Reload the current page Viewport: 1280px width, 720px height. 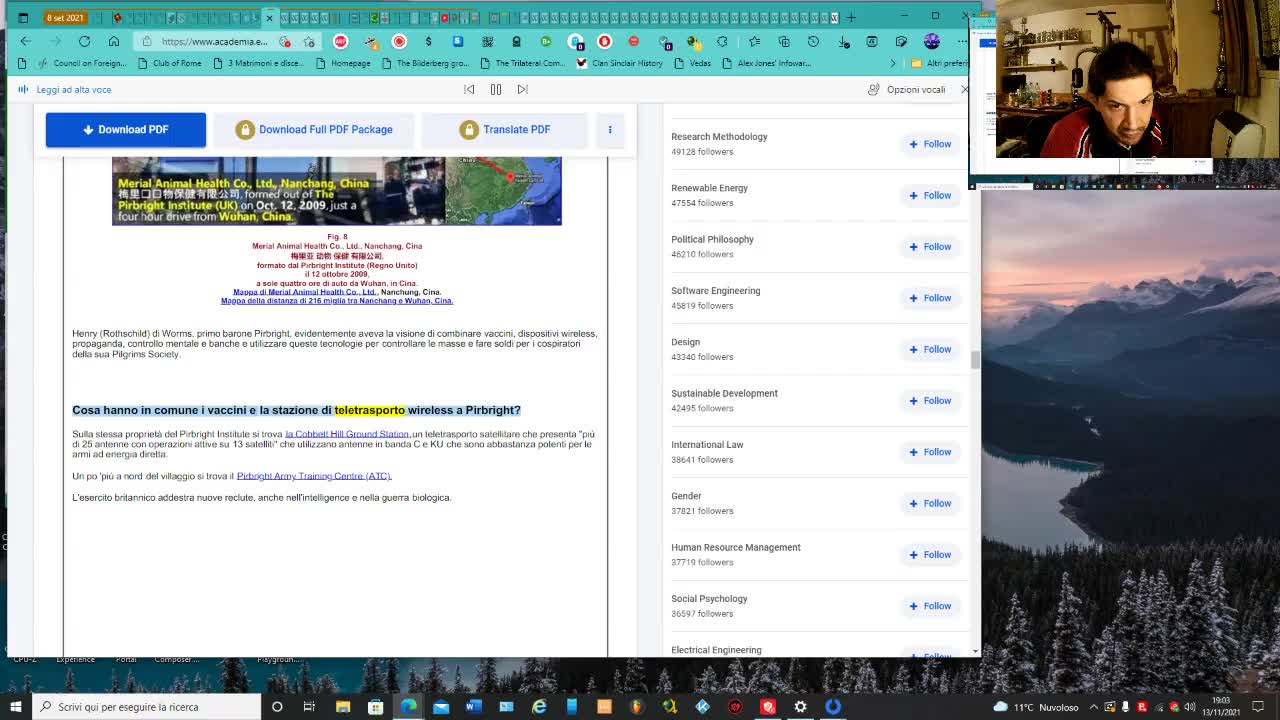(x=84, y=41)
